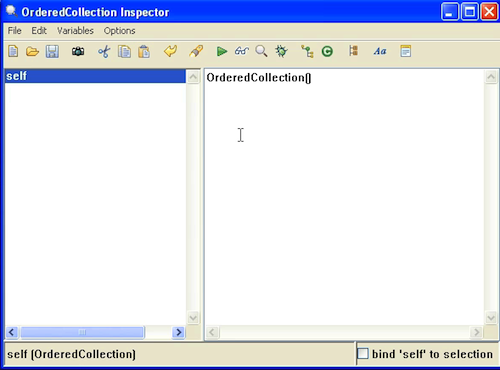Enable bind 'self' to selection checkbox

[x=363, y=353]
